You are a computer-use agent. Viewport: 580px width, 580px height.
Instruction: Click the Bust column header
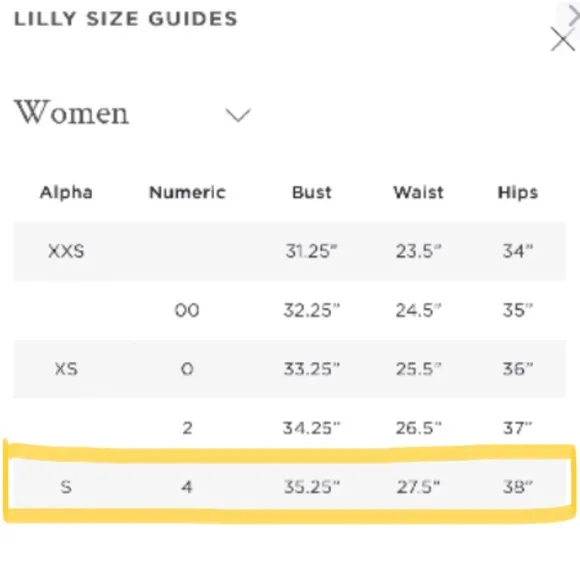(311, 193)
